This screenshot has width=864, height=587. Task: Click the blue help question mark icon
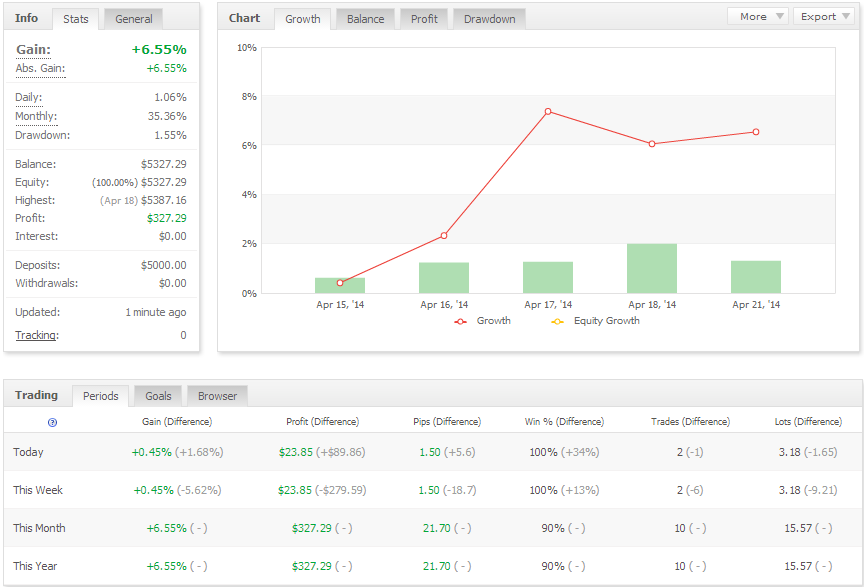52,423
